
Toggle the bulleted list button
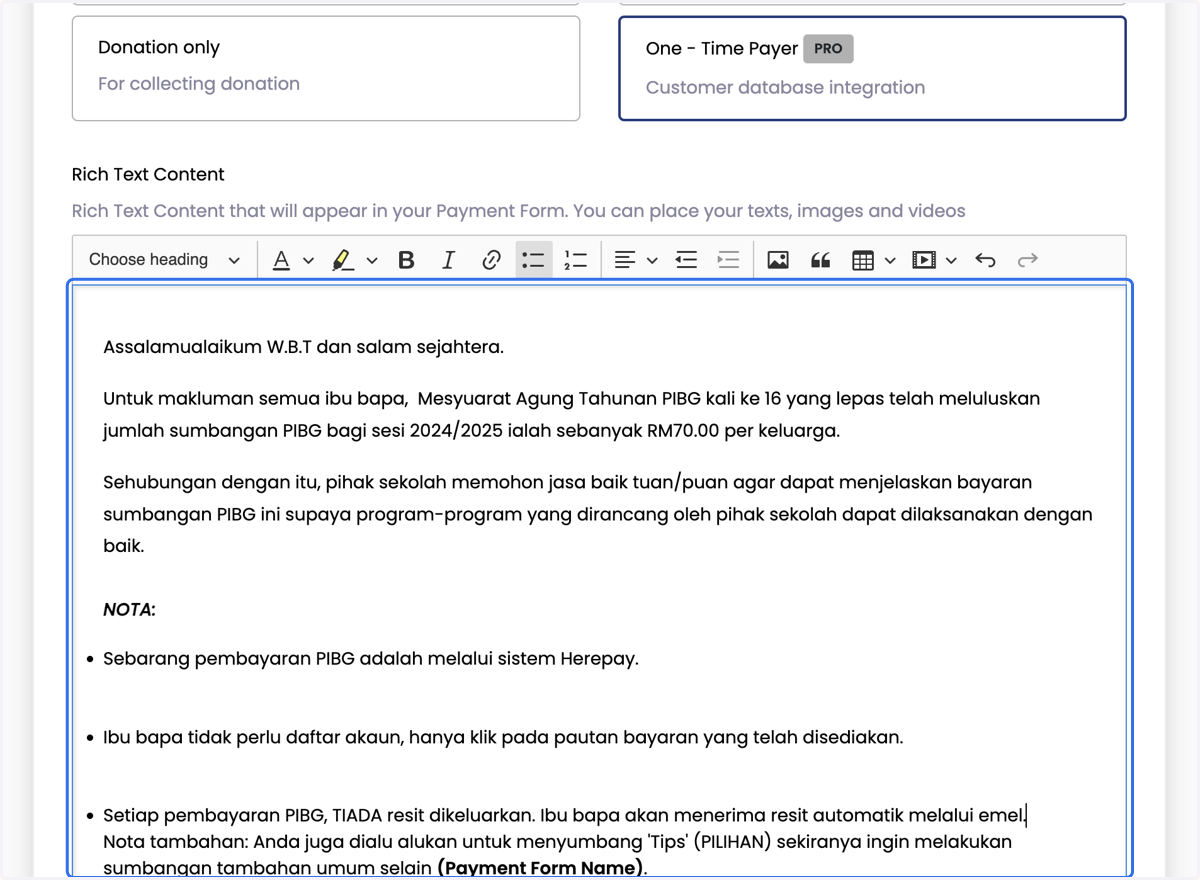[534, 260]
